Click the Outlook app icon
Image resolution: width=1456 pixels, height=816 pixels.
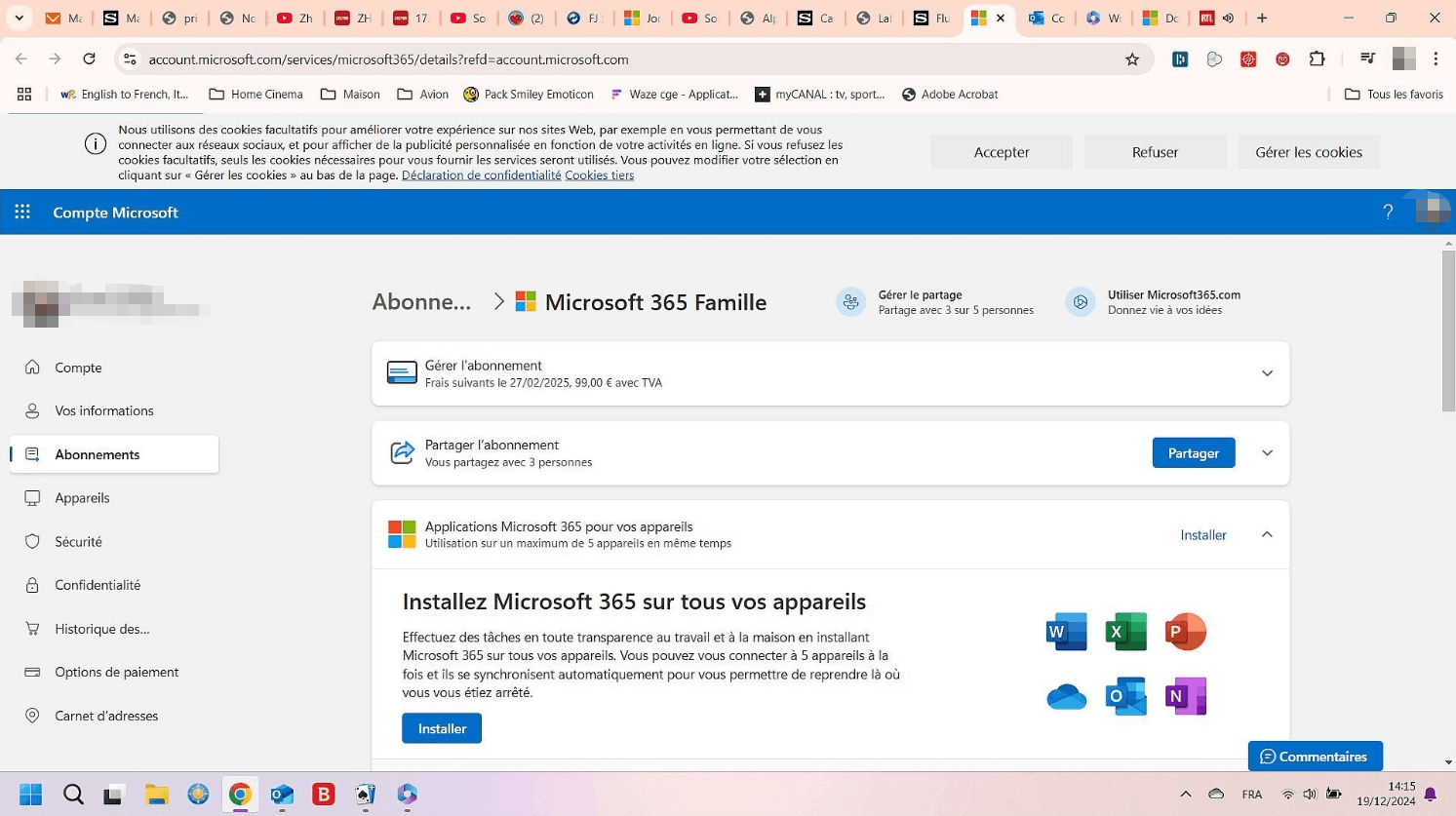coord(1126,696)
